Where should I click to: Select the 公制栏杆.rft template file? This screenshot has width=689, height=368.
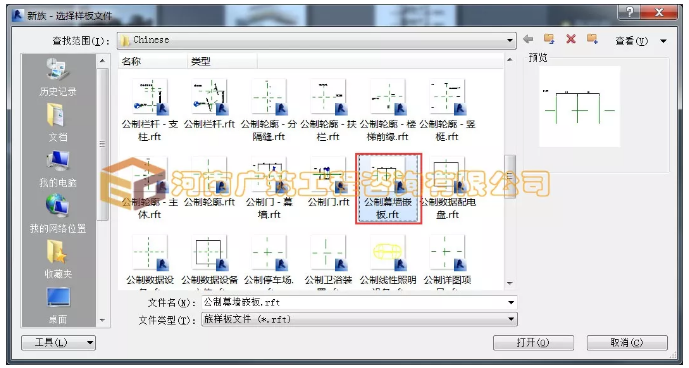(209, 104)
